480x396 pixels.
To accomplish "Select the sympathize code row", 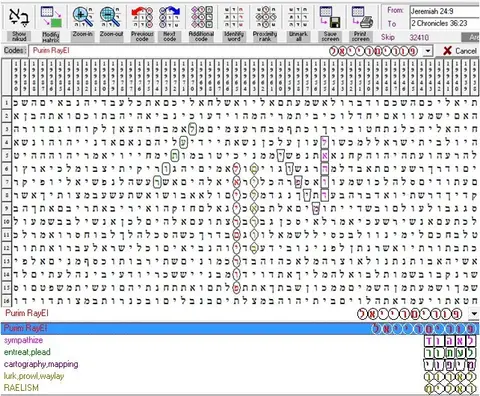I will (x=240, y=340).
